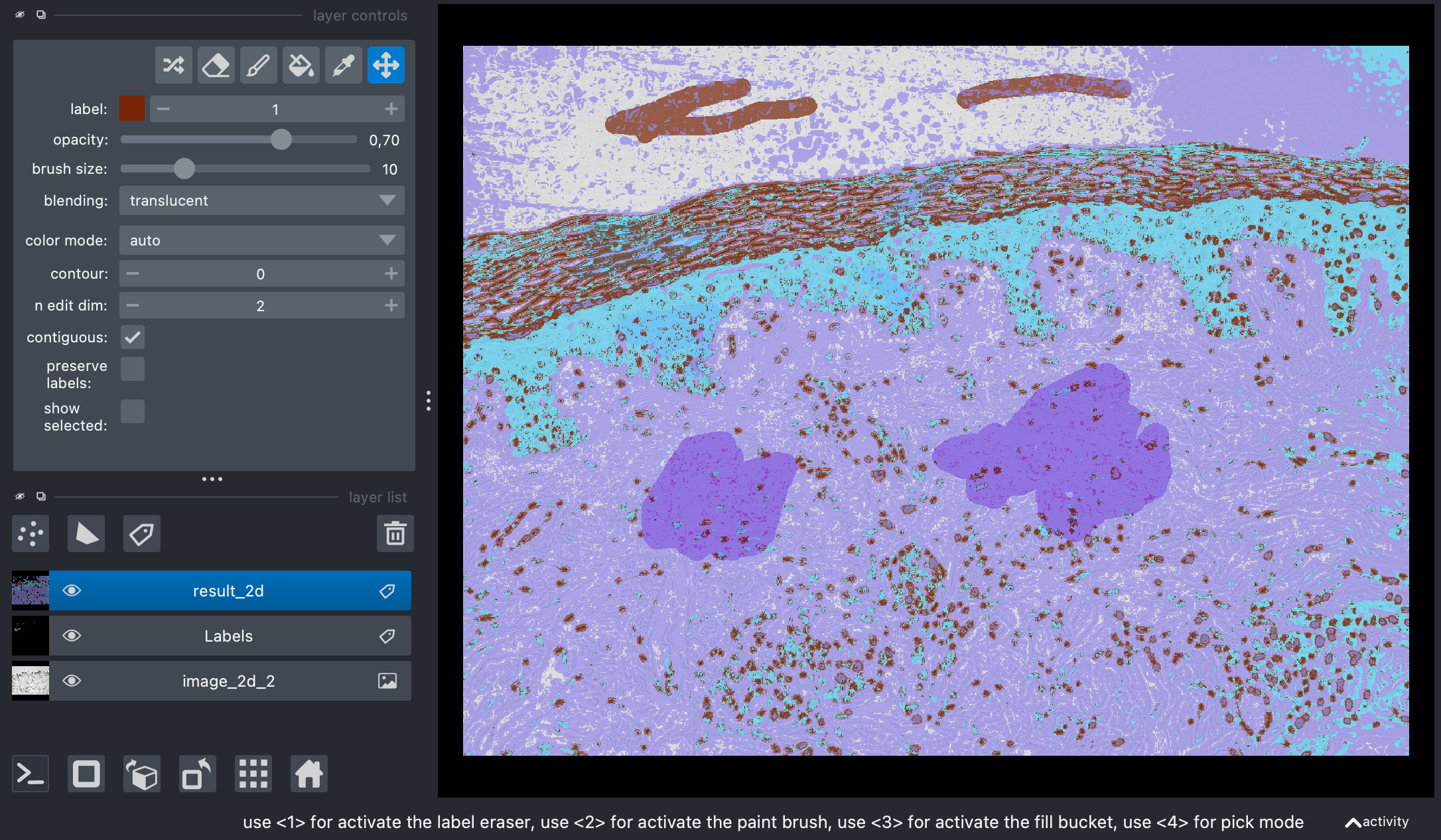Click the labels type icon on Labels layer
Viewport: 1441px width, 840px height.
coord(387,636)
